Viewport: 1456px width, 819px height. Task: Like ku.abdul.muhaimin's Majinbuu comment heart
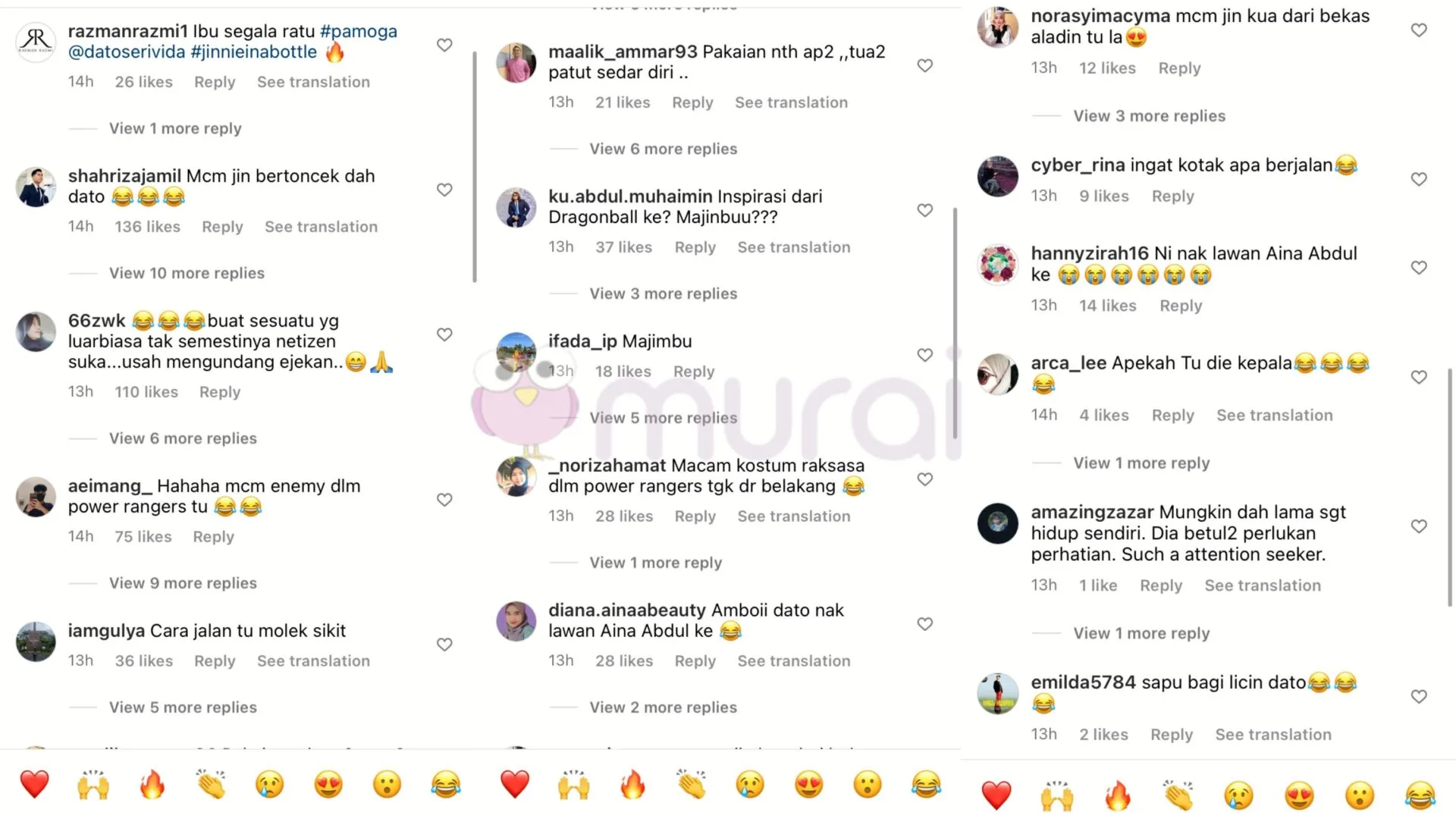tap(924, 210)
